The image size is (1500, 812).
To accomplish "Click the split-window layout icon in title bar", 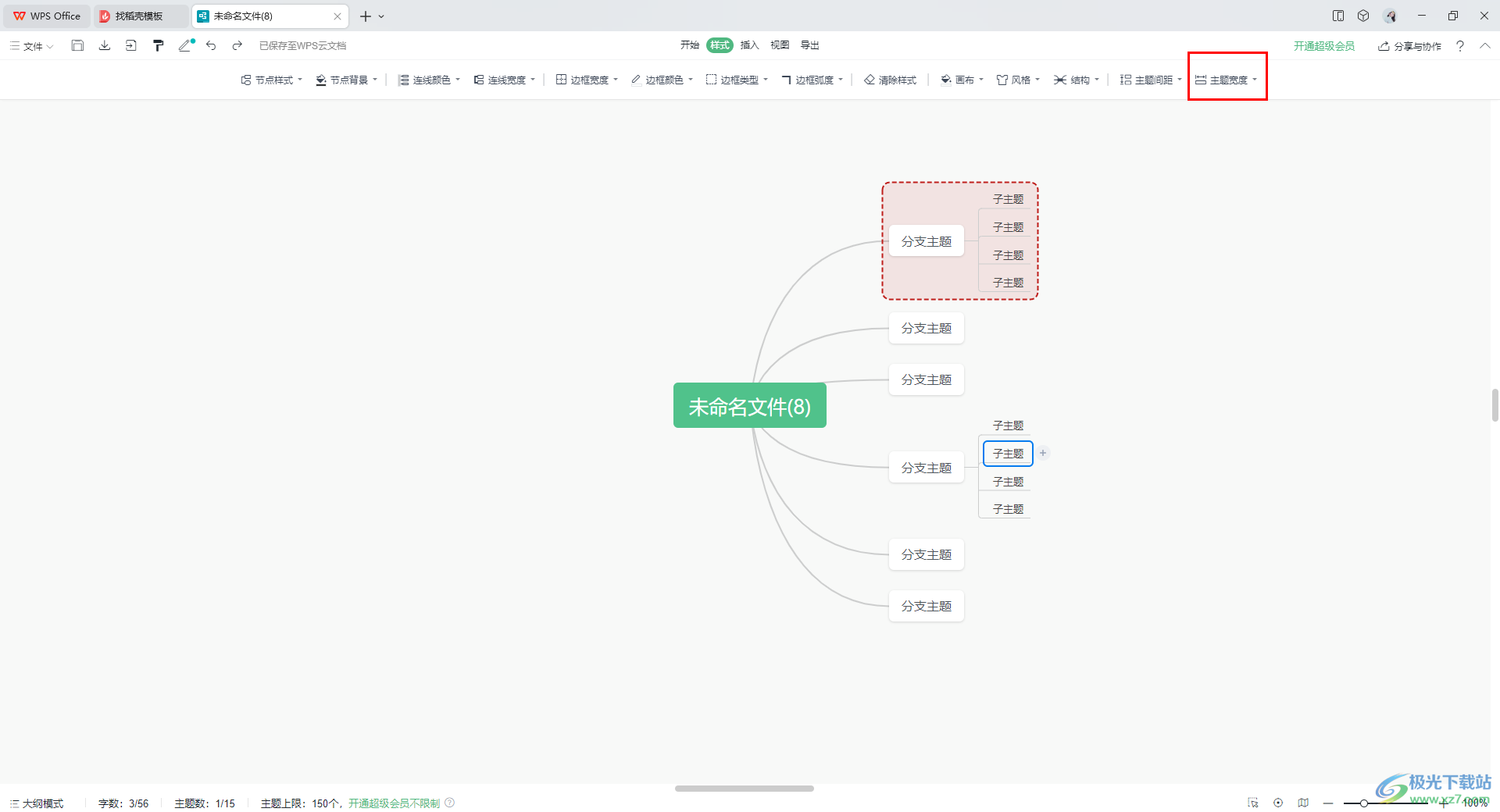I will click(x=1338, y=16).
